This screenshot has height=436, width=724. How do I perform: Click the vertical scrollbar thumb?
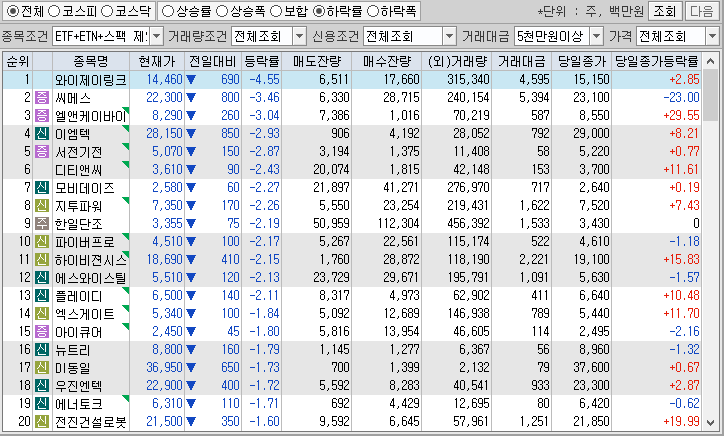[x=711, y=96]
